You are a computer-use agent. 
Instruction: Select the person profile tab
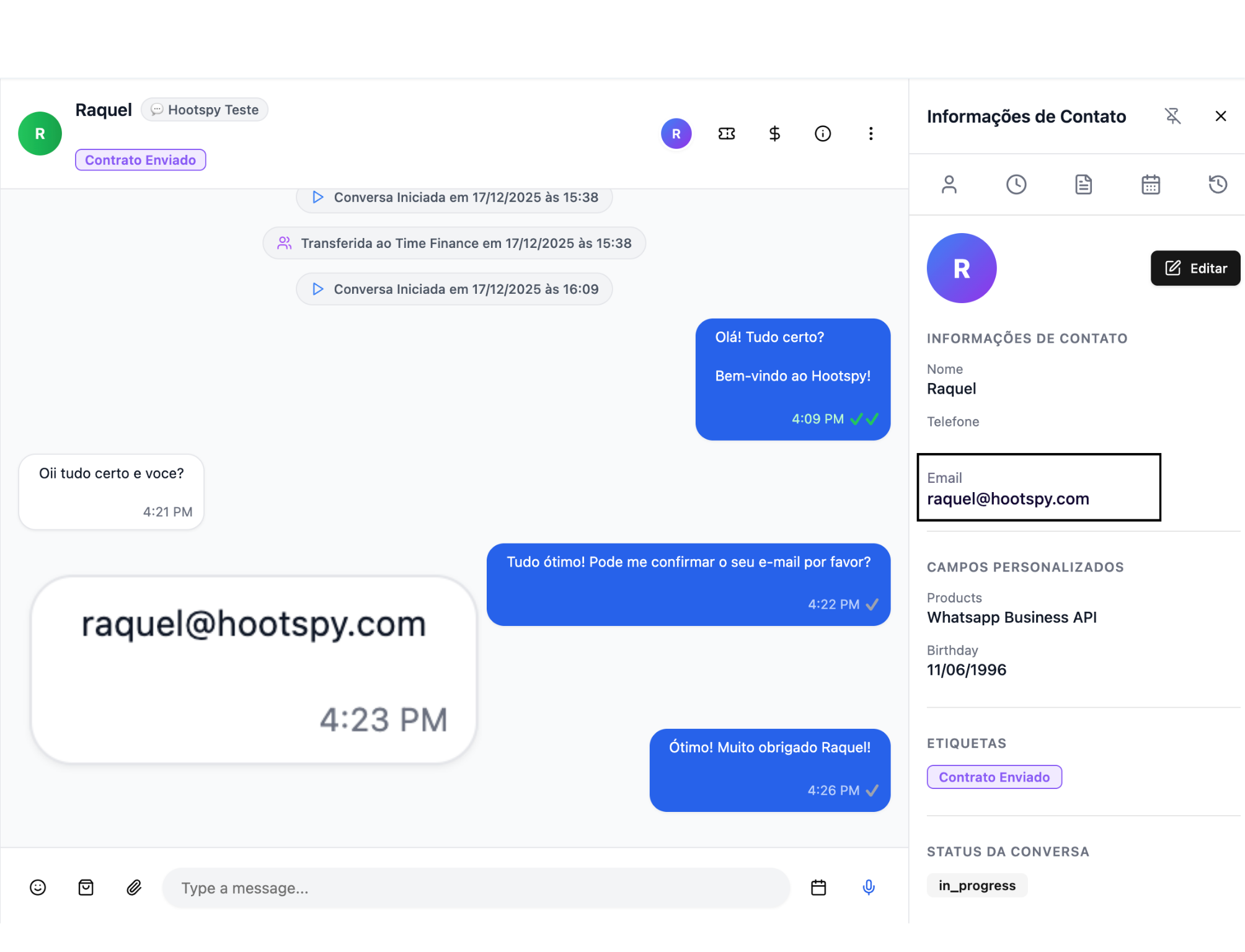coord(949,185)
